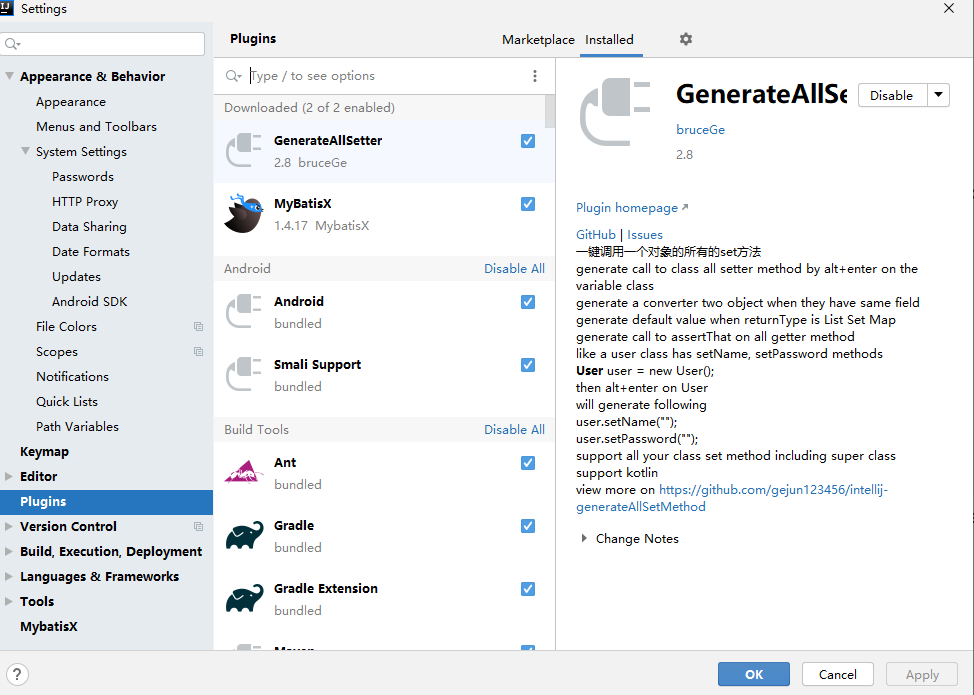Toggle the Gradle Extension checkbox
Viewport: 974px width, 695px height.
(528, 589)
